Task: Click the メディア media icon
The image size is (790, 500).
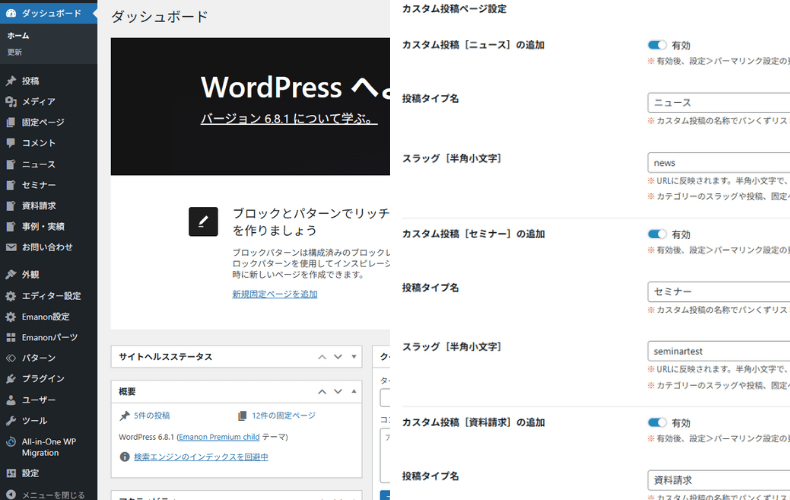Action: coord(11,101)
